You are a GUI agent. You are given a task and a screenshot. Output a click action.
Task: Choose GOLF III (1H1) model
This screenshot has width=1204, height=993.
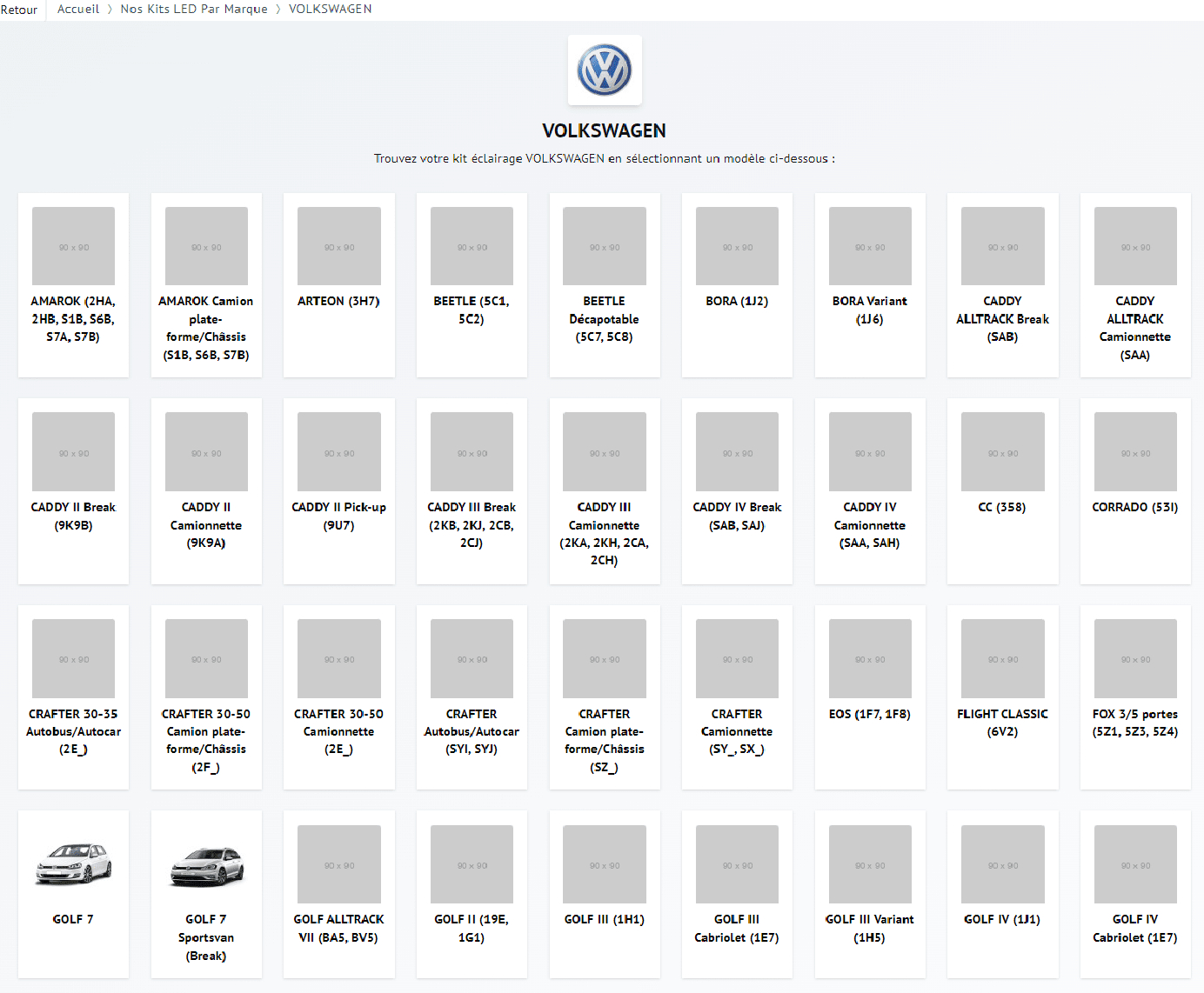(x=605, y=895)
